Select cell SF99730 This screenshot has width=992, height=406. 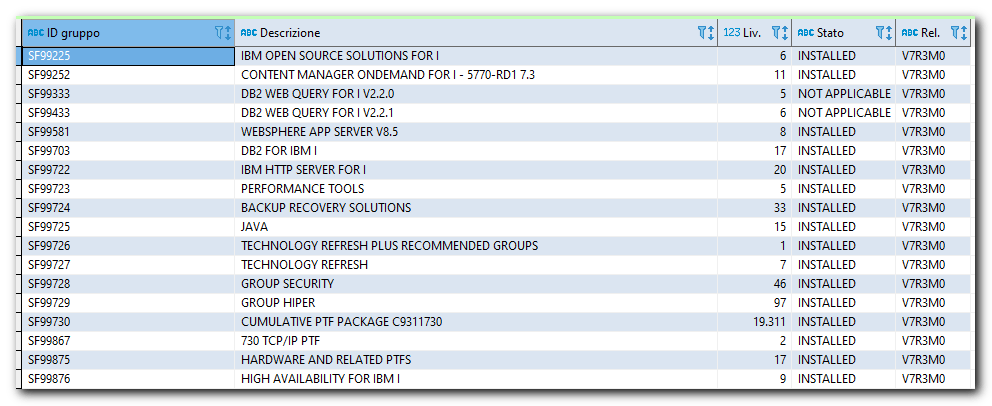(x=128, y=321)
